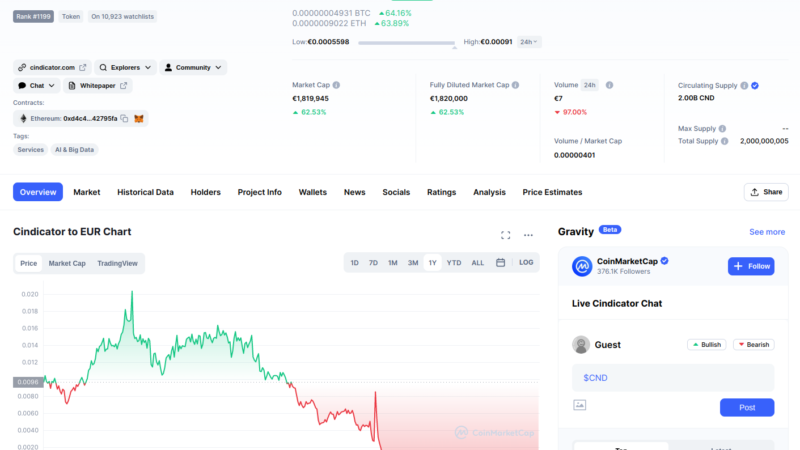Click CoinMarketCap avatar in Gravity
Image resolution: width=800 pixels, height=450 pixels.
[582, 266]
